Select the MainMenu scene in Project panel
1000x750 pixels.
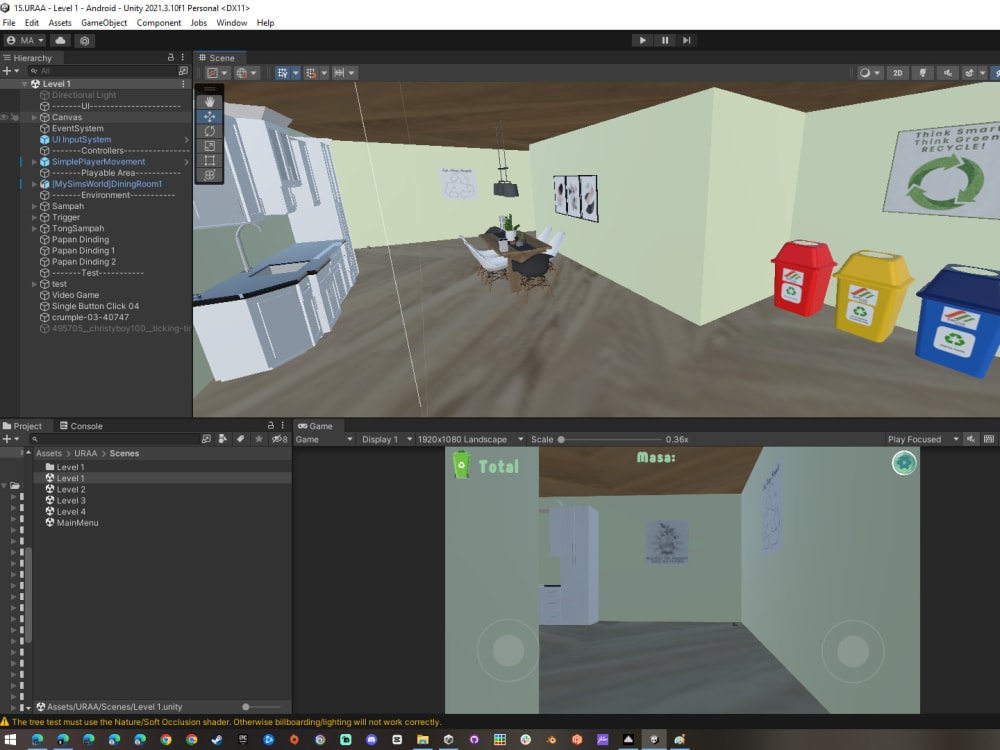pyautogui.click(x=77, y=522)
